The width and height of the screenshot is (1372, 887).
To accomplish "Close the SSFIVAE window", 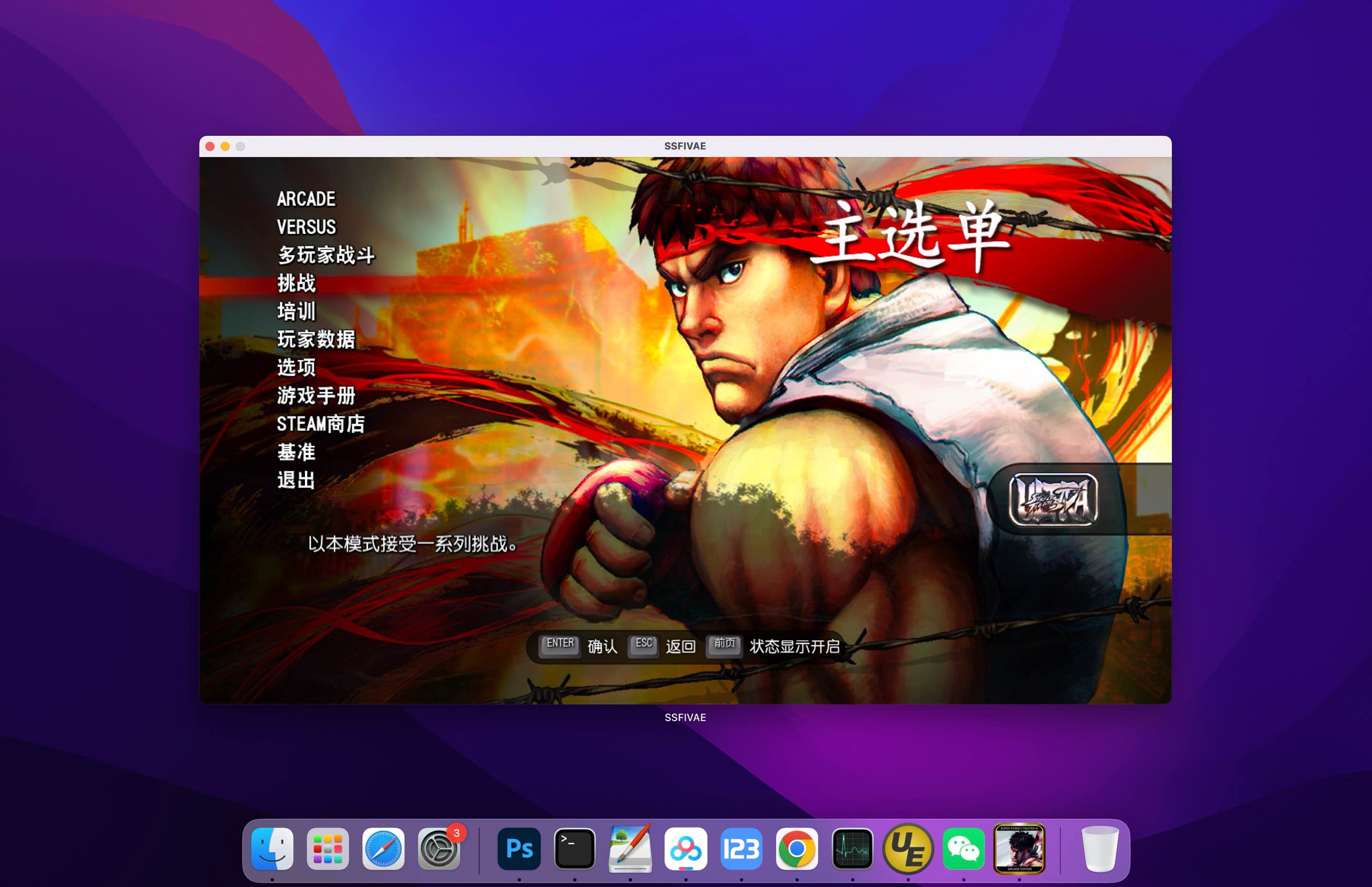I will click(210, 146).
